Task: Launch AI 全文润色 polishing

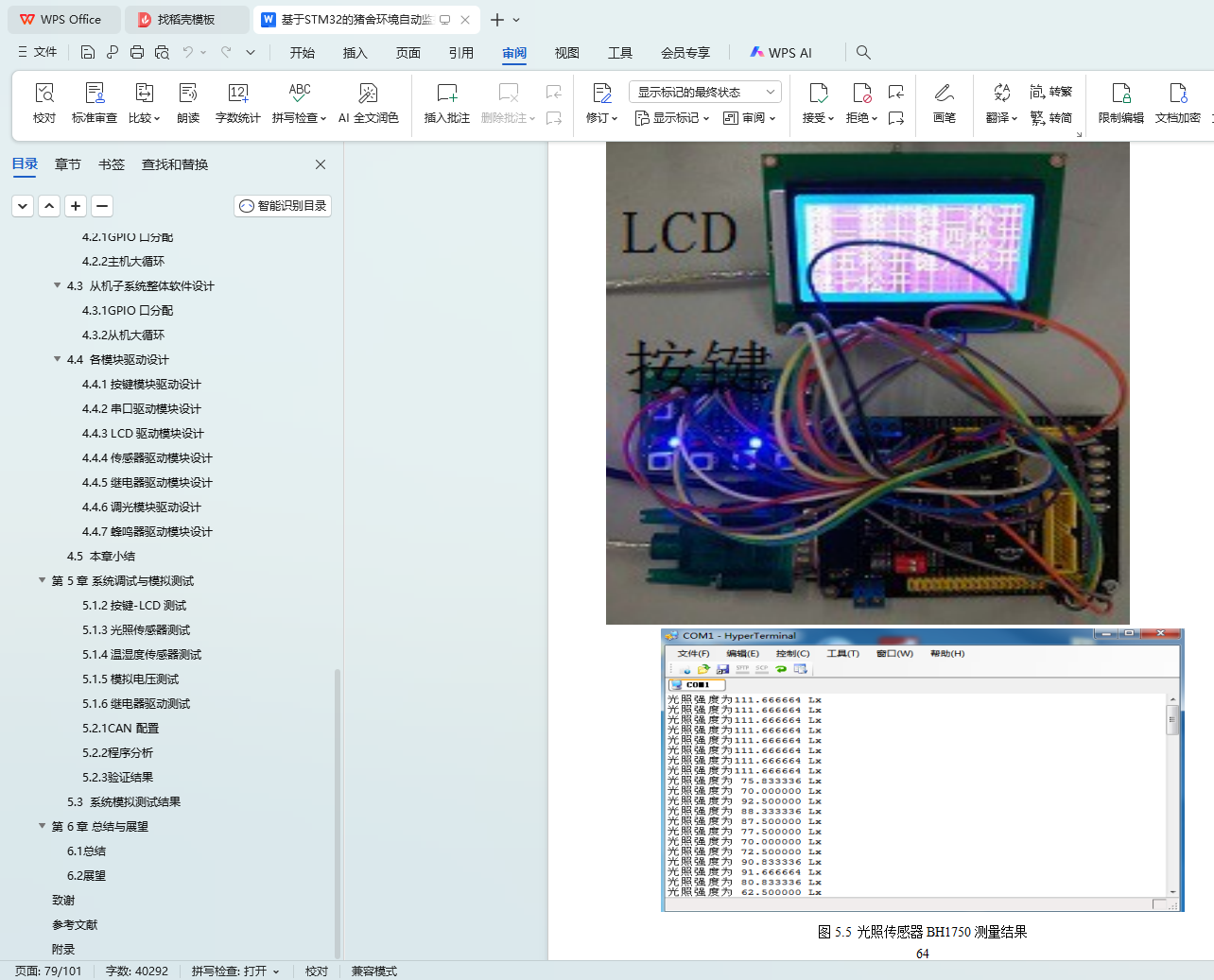Action: point(368,102)
